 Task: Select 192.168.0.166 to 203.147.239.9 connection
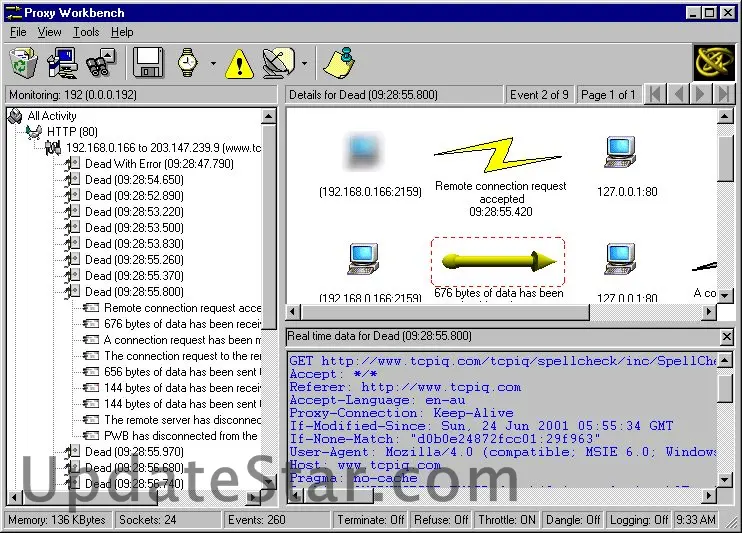(x=163, y=148)
